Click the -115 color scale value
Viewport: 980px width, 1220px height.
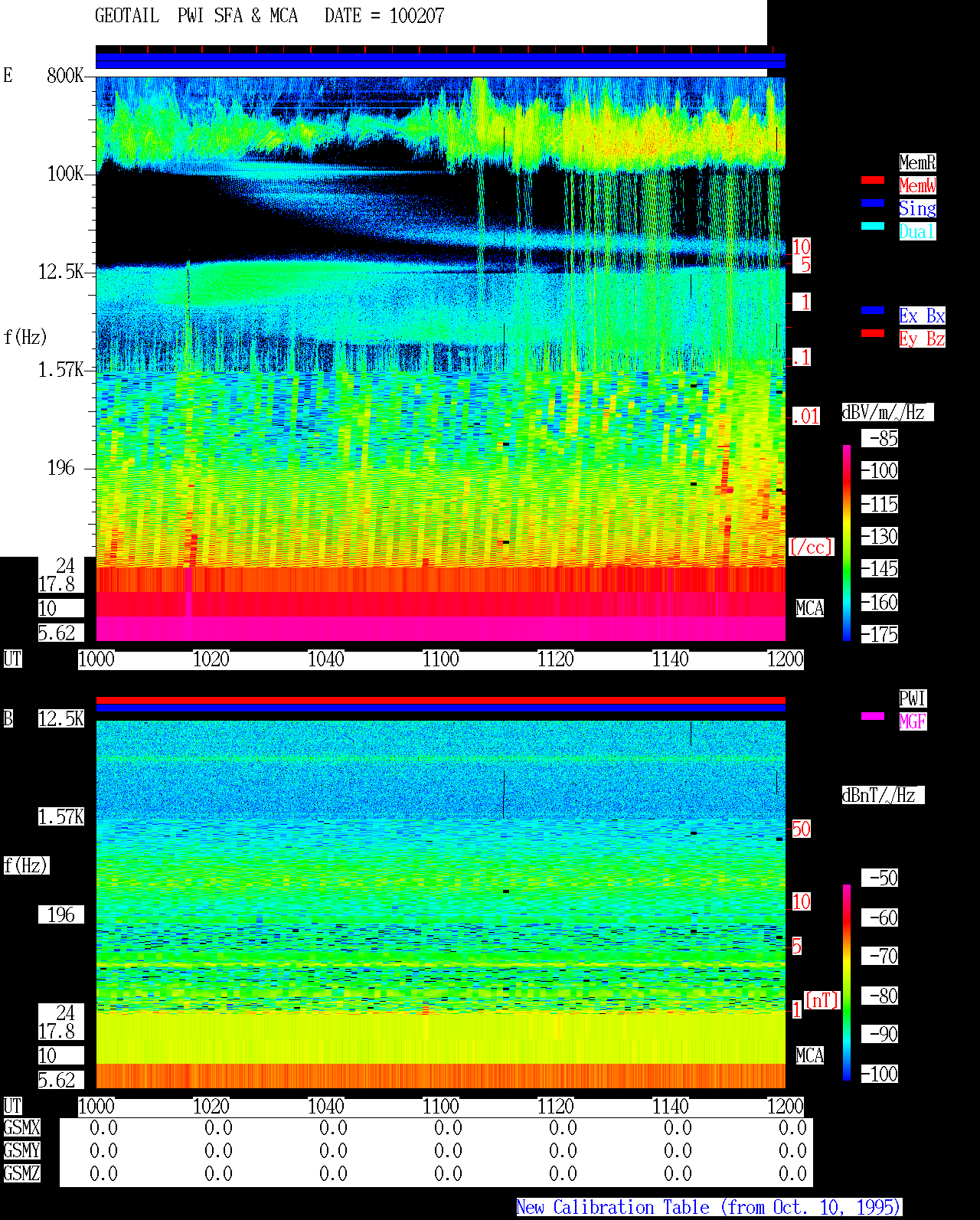pos(880,504)
